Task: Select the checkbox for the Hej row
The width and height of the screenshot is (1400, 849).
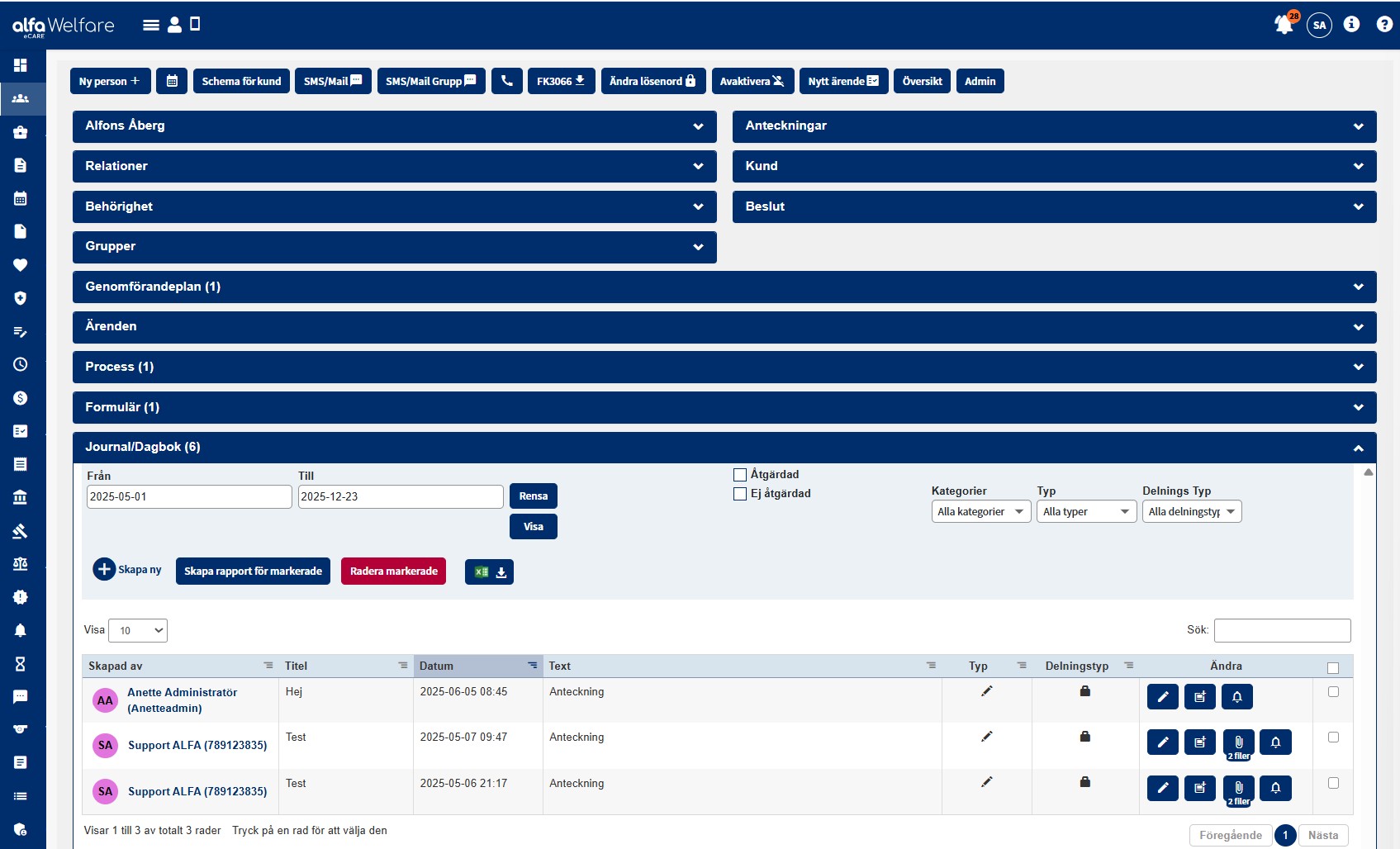Action: 1332,692
